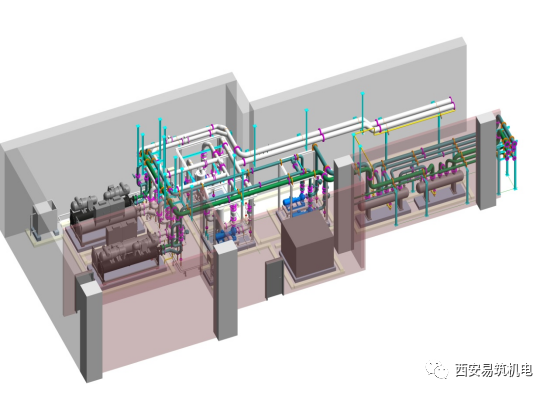Select the large brown cabinet box
The image size is (550, 395).
coord(307,242)
